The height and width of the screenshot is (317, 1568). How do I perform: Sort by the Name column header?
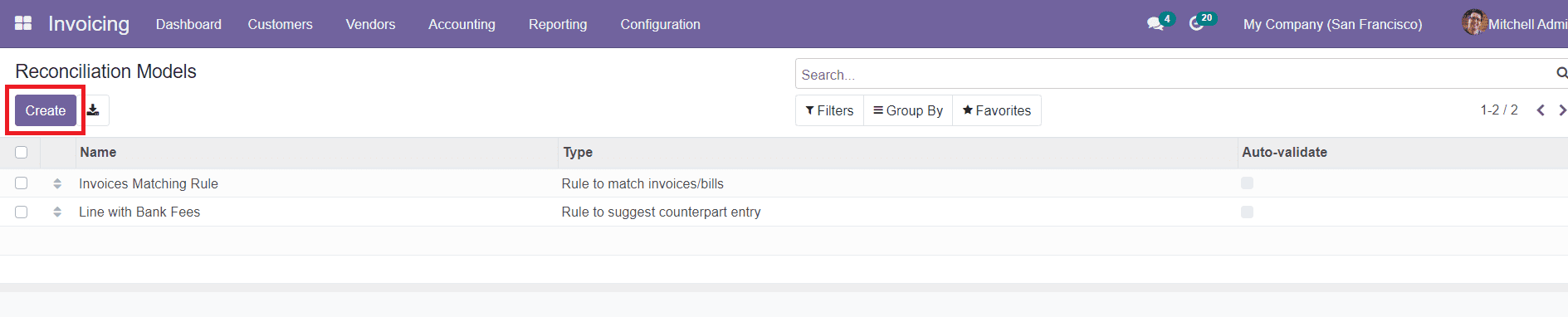click(x=316, y=153)
